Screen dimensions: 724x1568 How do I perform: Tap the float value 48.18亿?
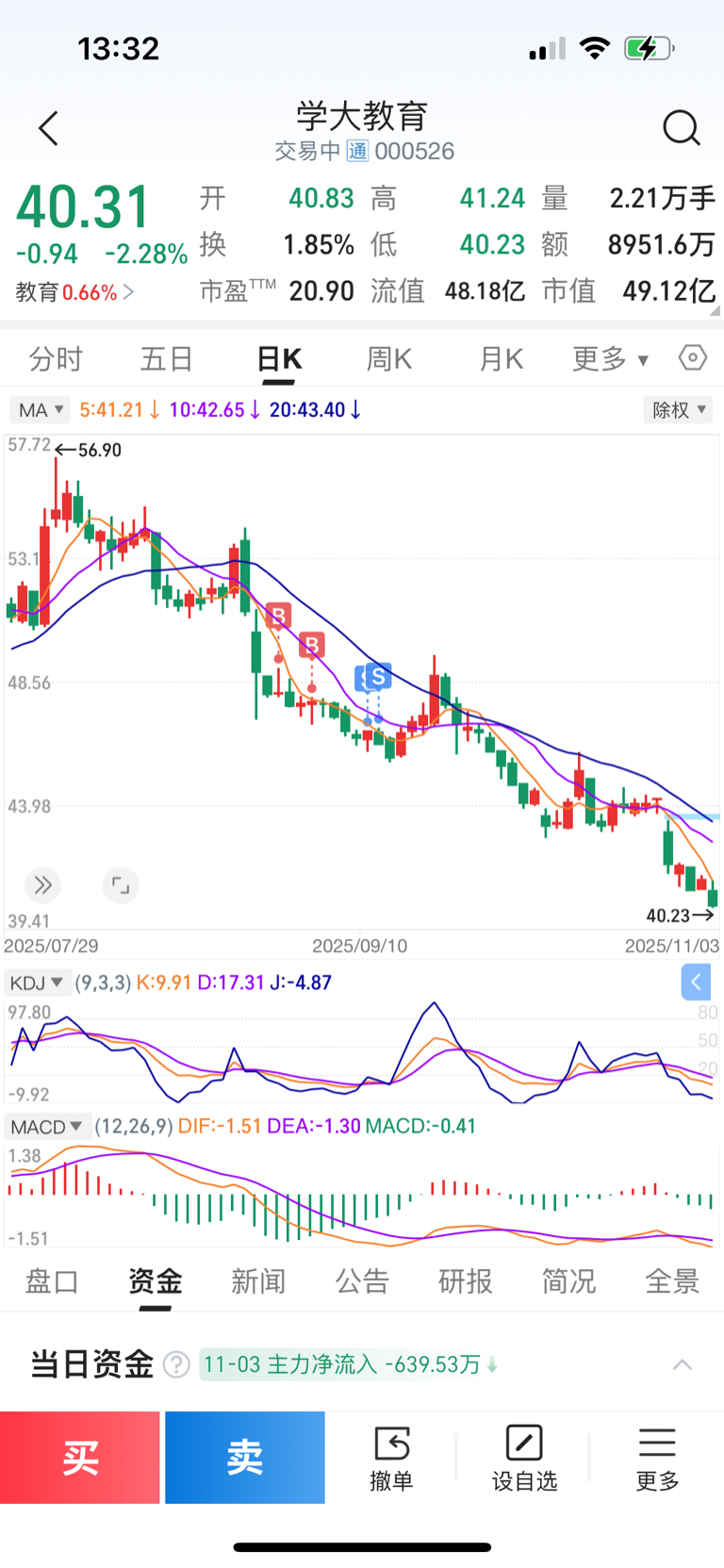point(485,291)
